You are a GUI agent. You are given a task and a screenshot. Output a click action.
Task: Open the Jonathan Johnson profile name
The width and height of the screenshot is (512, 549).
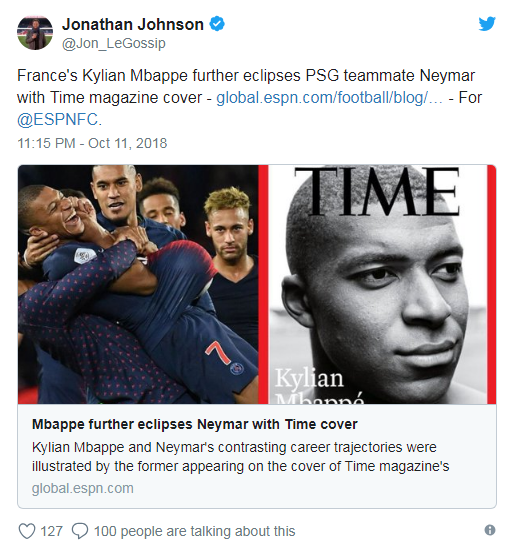pos(133,25)
